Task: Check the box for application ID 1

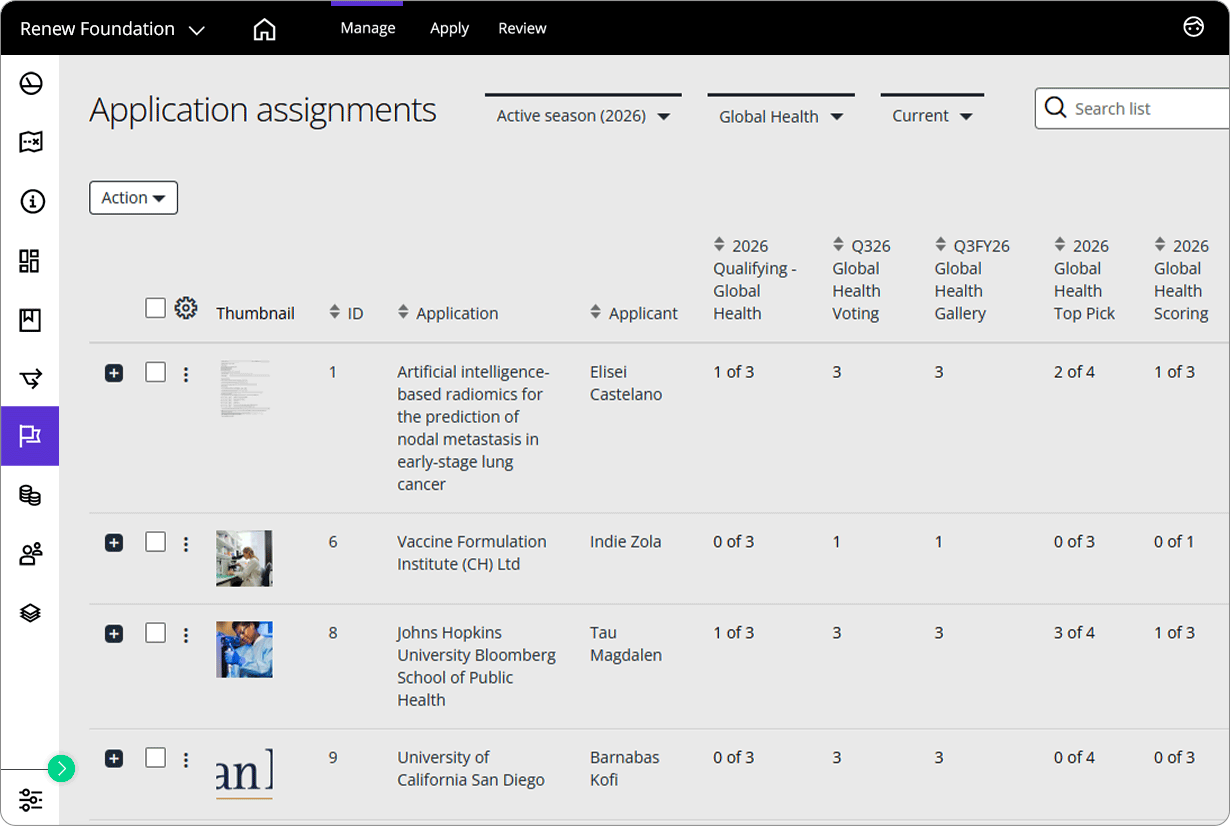Action: coord(155,372)
